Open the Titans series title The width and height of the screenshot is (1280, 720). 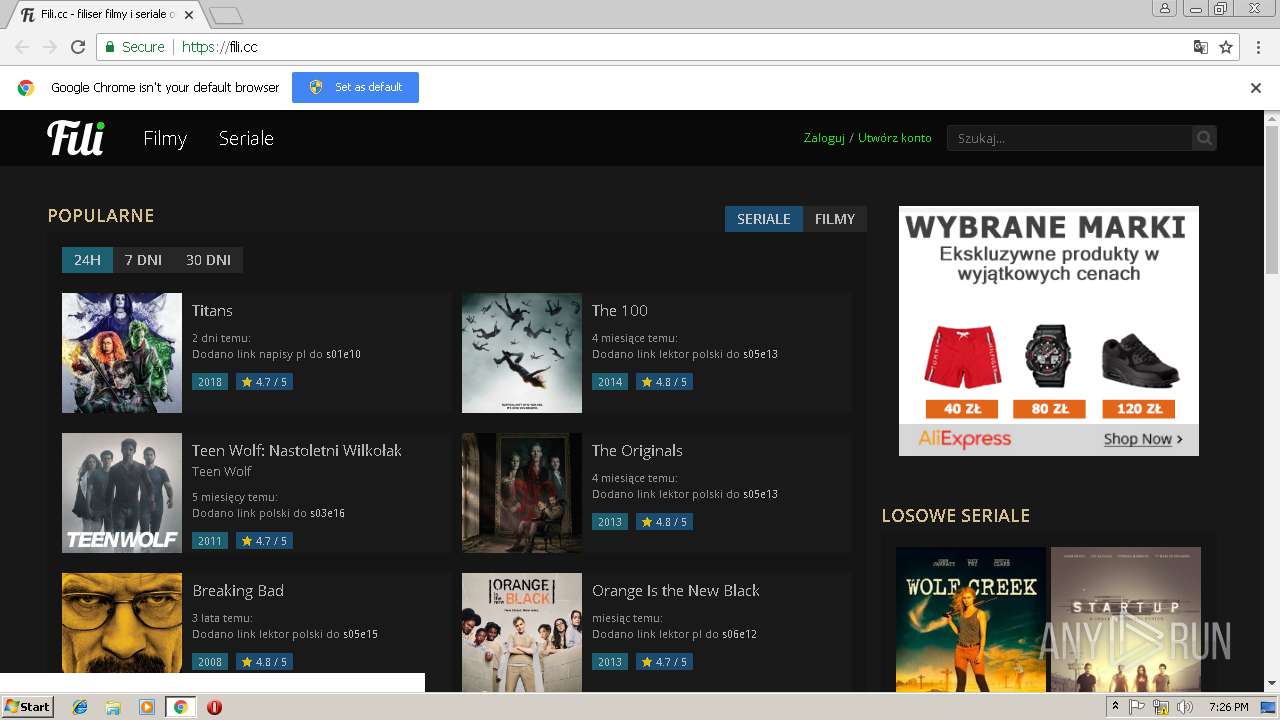(212, 311)
